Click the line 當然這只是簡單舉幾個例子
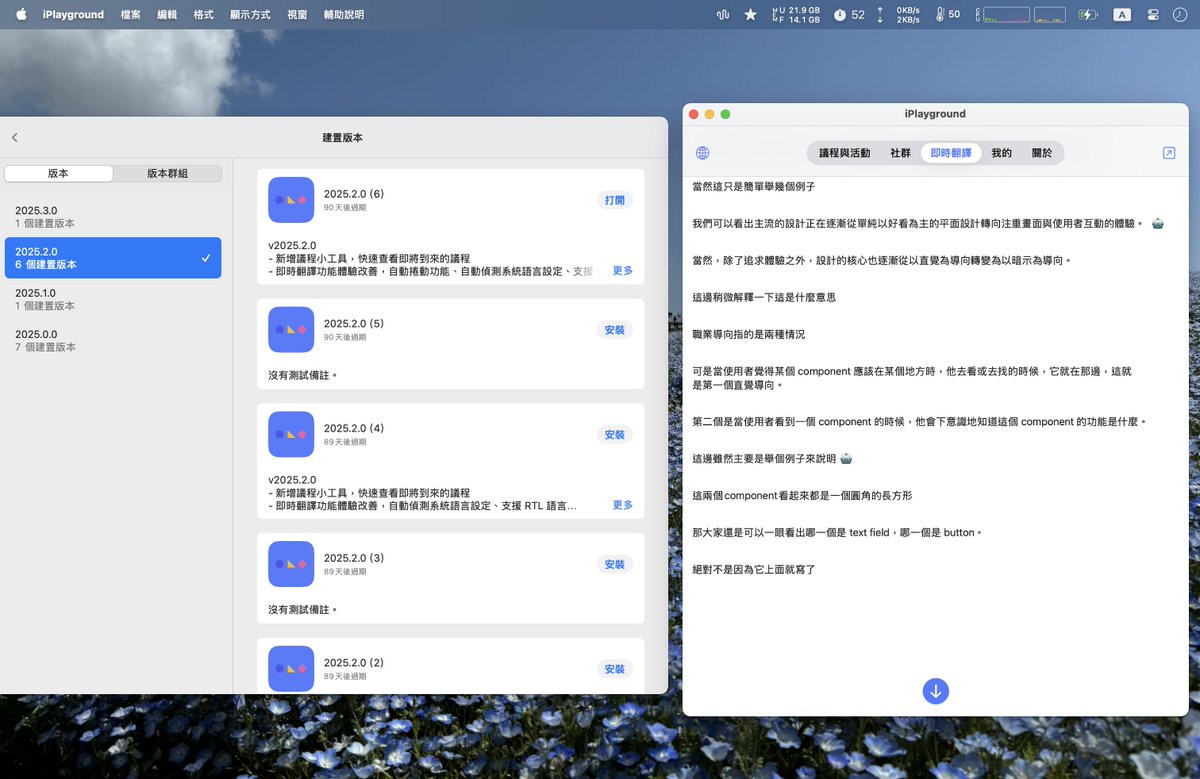 [754, 187]
